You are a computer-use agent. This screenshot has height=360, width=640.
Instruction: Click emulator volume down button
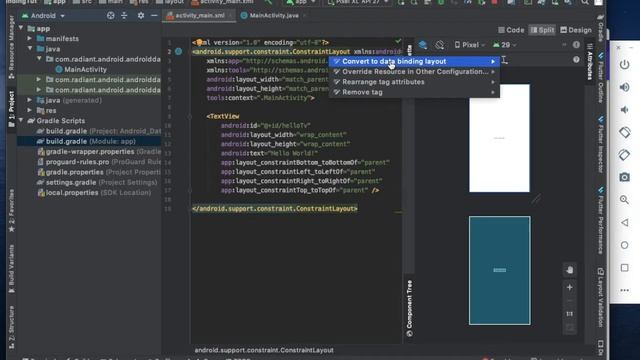(624, 109)
